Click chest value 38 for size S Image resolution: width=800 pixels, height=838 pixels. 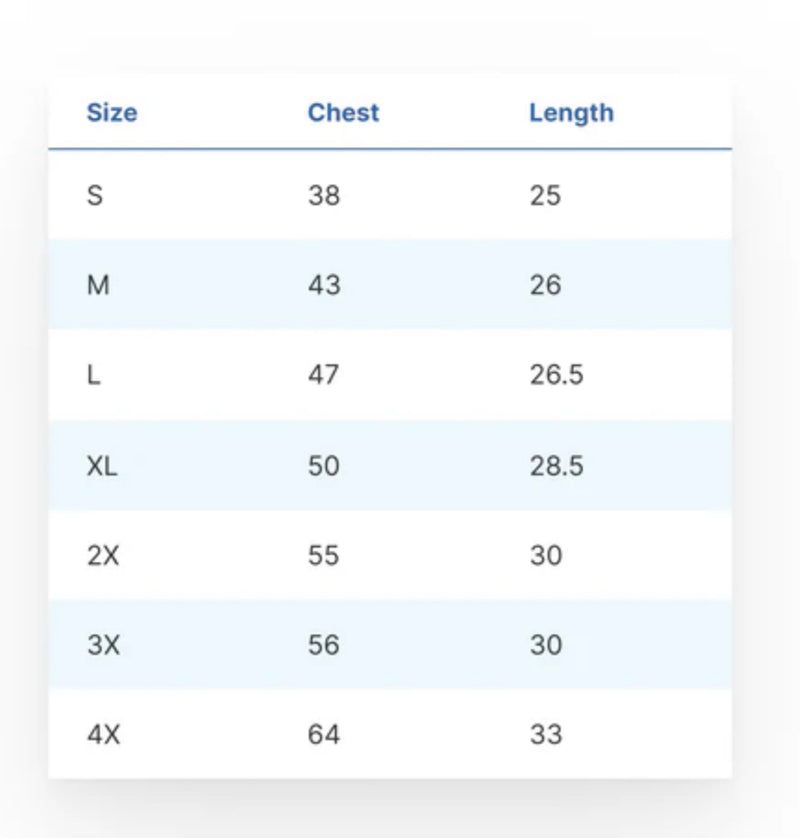point(324,195)
